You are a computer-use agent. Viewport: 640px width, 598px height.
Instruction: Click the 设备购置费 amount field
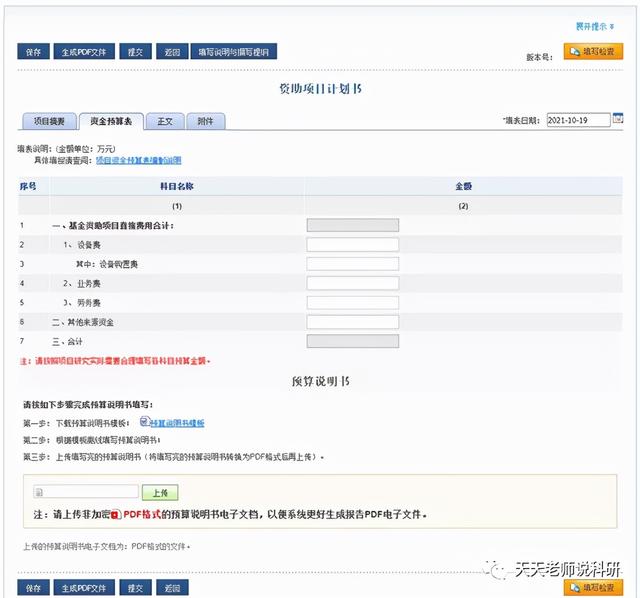[x=353, y=264]
